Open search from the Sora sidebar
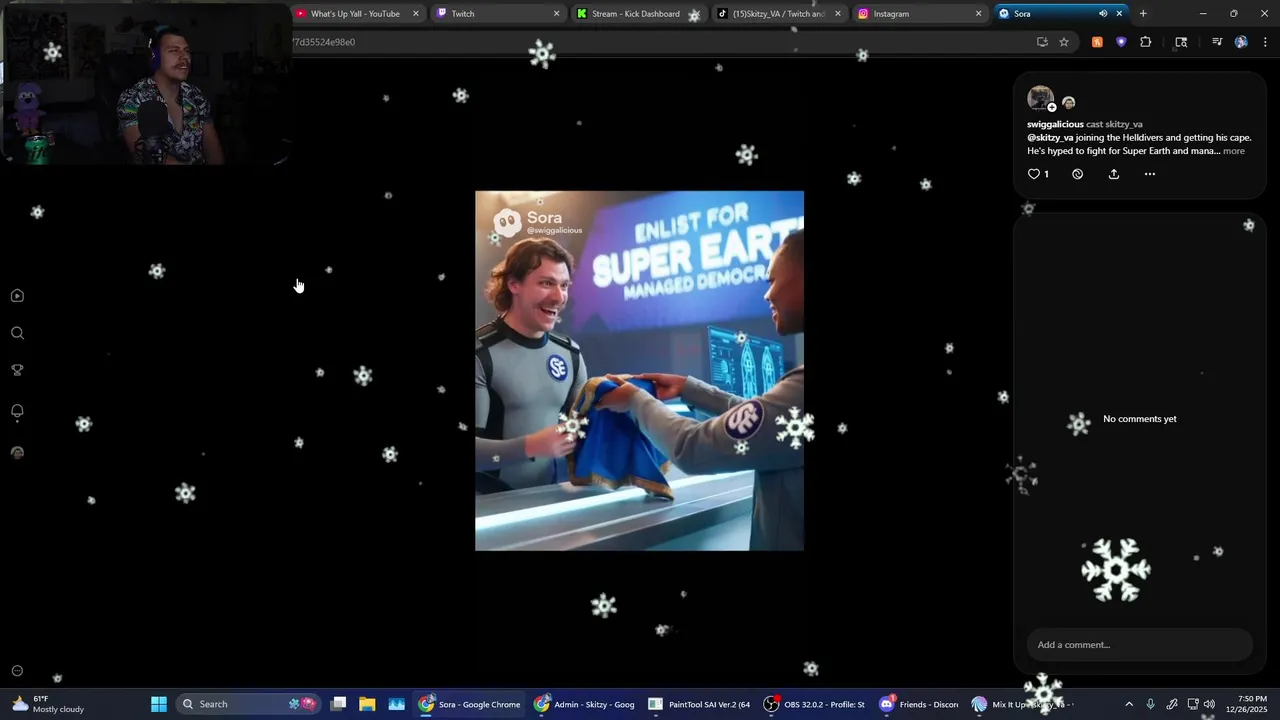 click(x=17, y=333)
